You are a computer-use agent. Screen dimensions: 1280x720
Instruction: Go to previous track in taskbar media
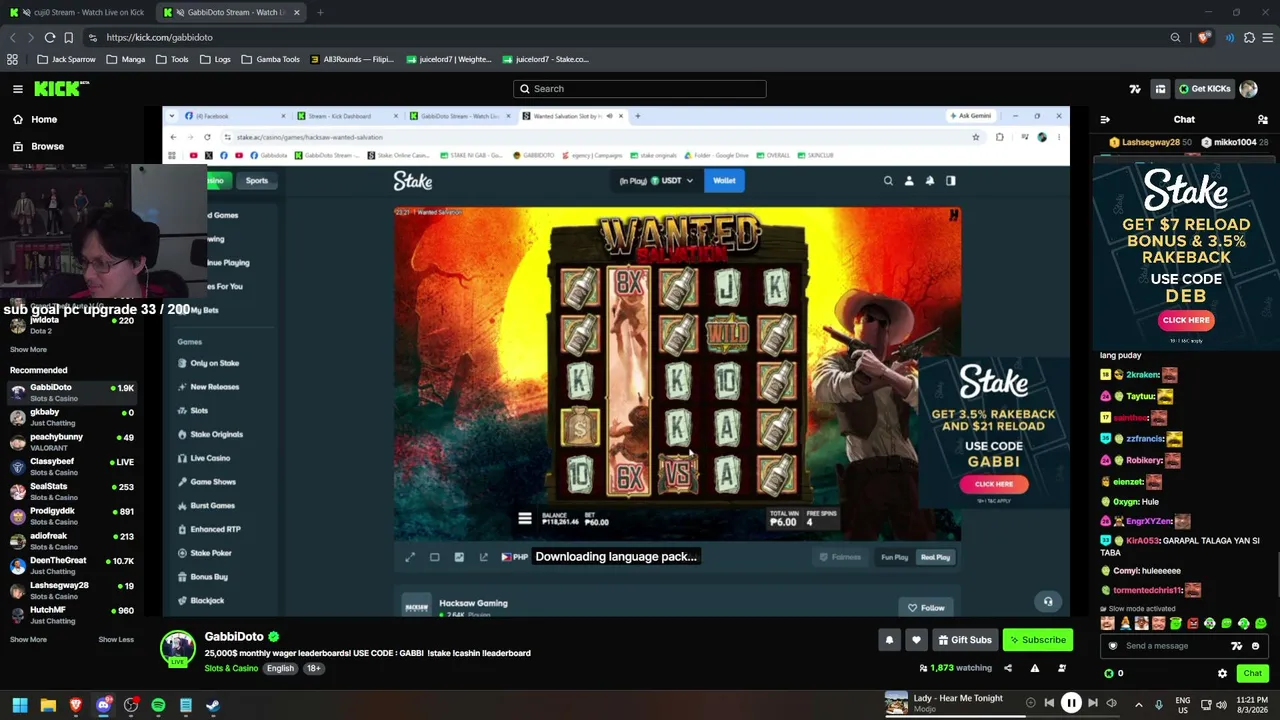(1049, 703)
